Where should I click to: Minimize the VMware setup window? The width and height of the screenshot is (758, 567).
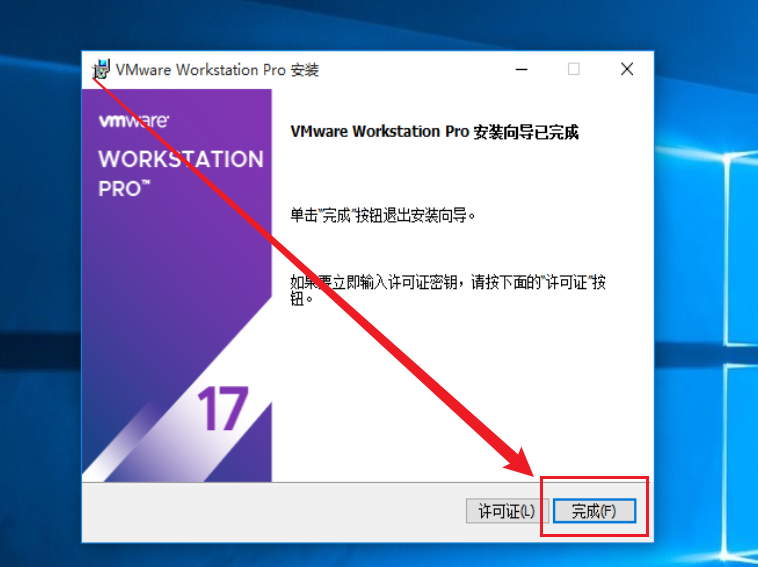click(x=522, y=70)
